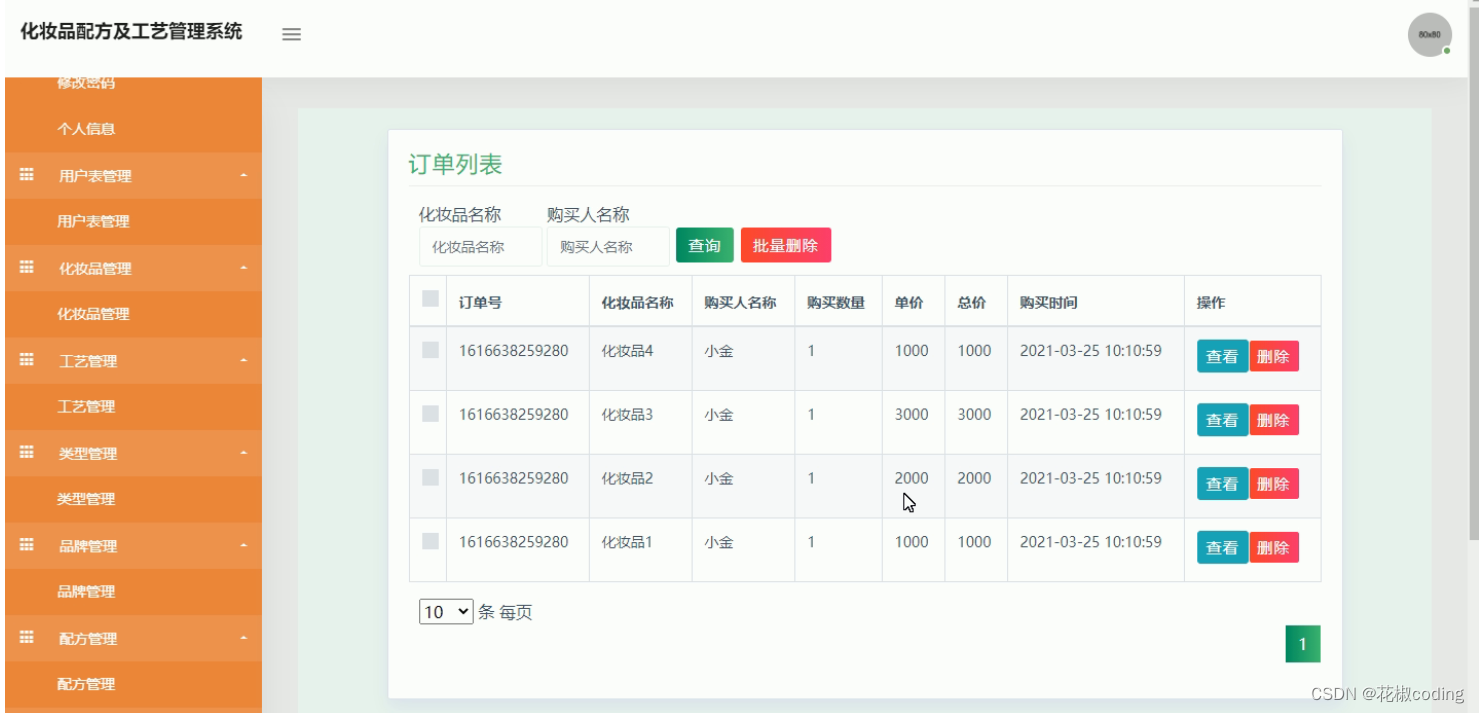The width and height of the screenshot is (1479, 713).
Task: Click the 总价 column header
Action: coord(972,303)
